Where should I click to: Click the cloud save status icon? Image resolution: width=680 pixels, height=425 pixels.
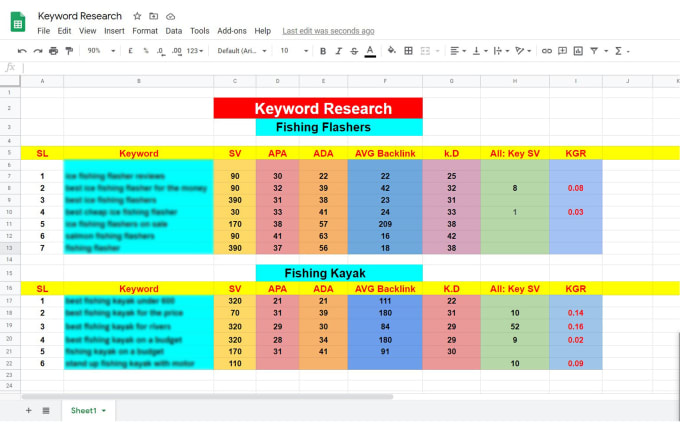(x=170, y=16)
